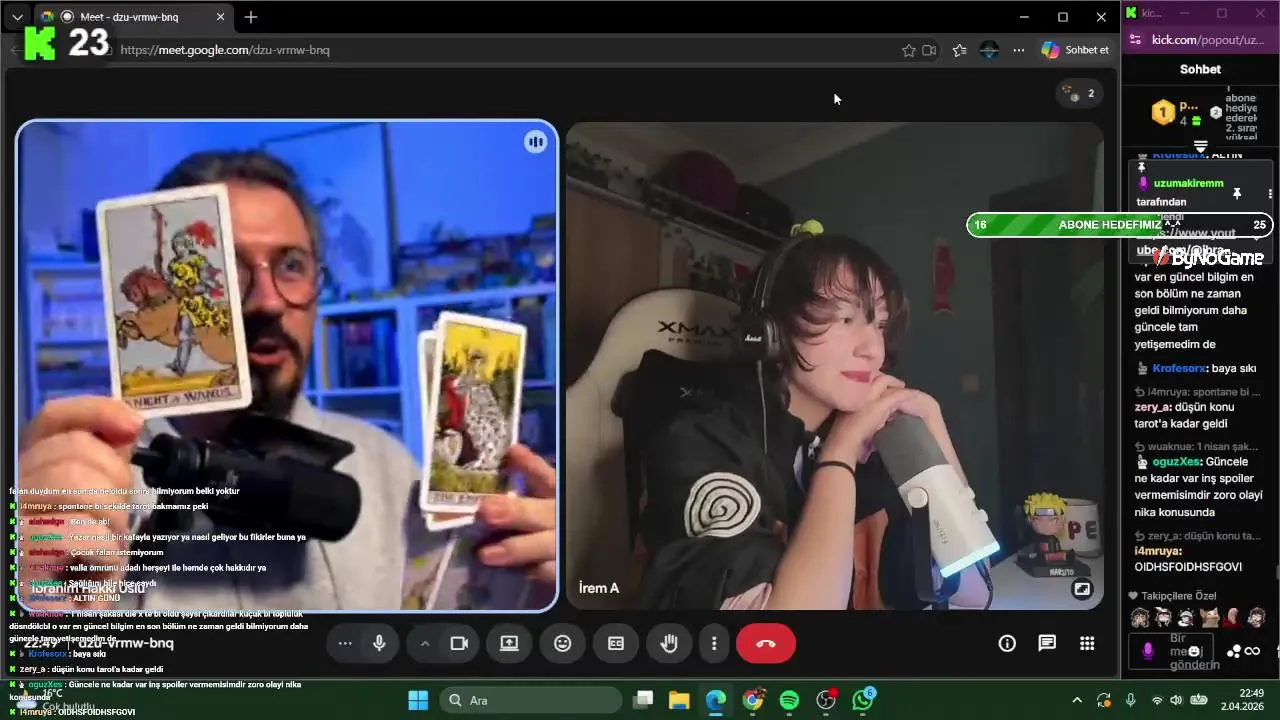
Task: Click the ABONE HEDEFIMIZ progress bar
Action: pos(1120,225)
